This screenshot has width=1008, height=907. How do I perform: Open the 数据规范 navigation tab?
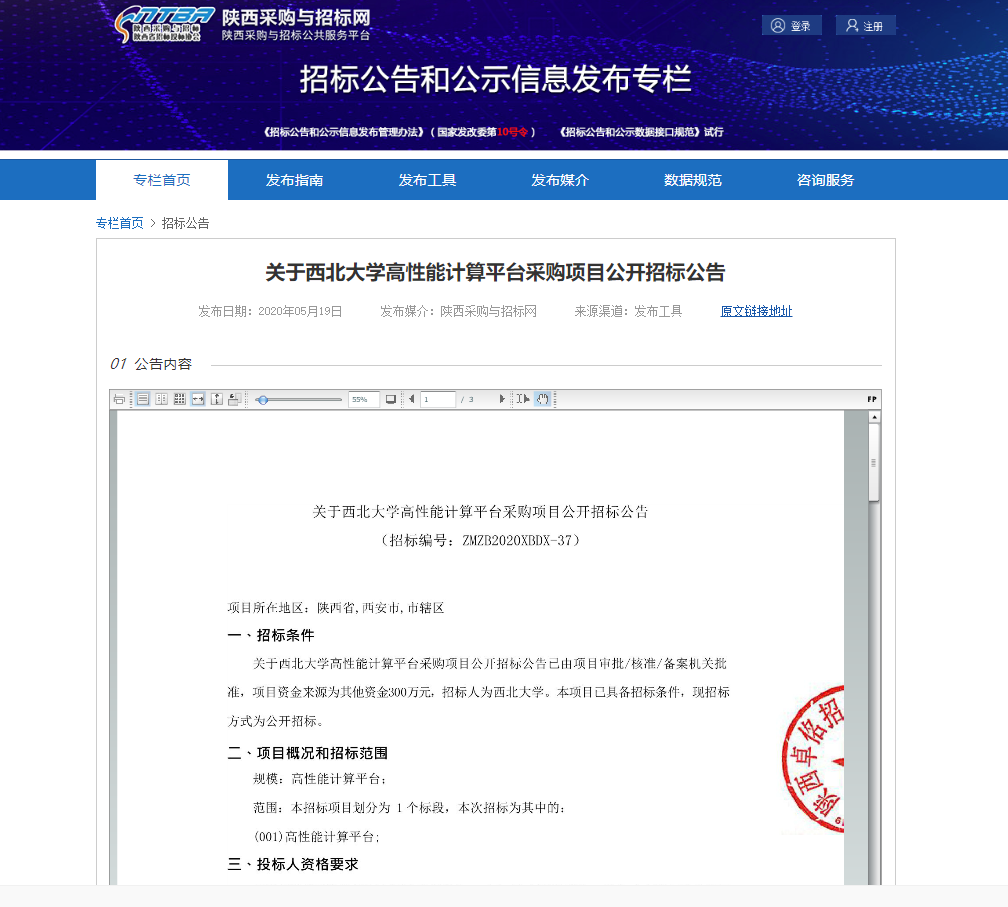[692, 181]
